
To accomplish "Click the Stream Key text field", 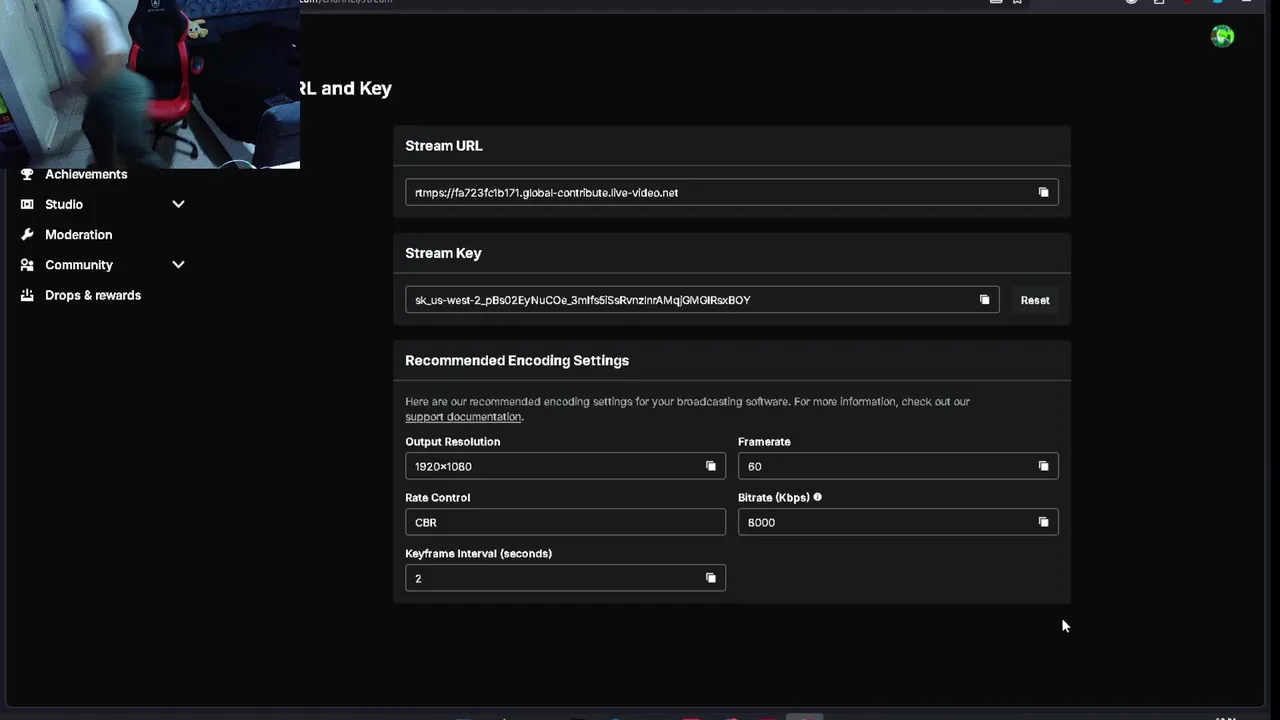I will 680,300.
